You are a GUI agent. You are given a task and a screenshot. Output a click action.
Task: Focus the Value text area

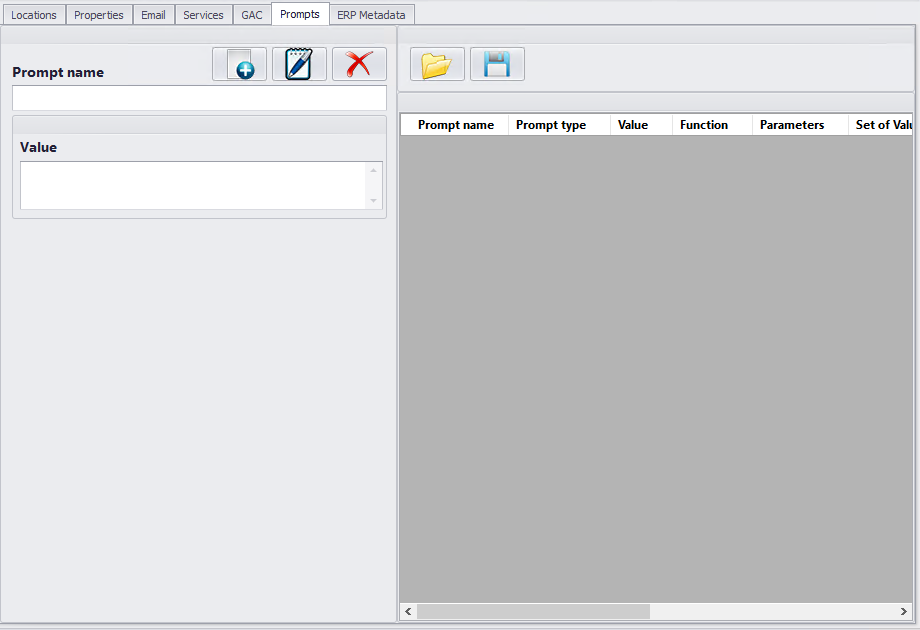pyautogui.click(x=193, y=185)
